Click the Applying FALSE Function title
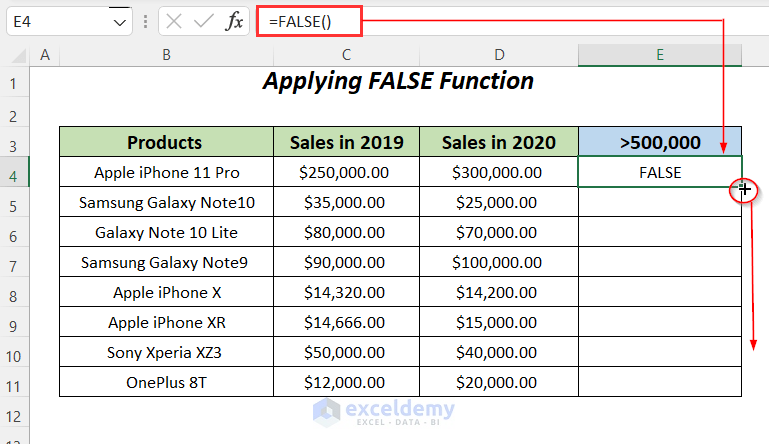This screenshot has height=444, width=769. tap(398, 81)
